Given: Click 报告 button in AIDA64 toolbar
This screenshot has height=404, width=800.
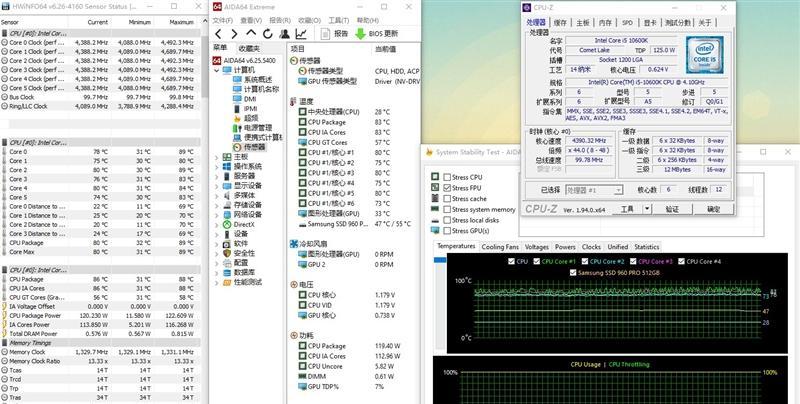Looking at the screenshot, I should pyautogui.click(x=336, y=34).
